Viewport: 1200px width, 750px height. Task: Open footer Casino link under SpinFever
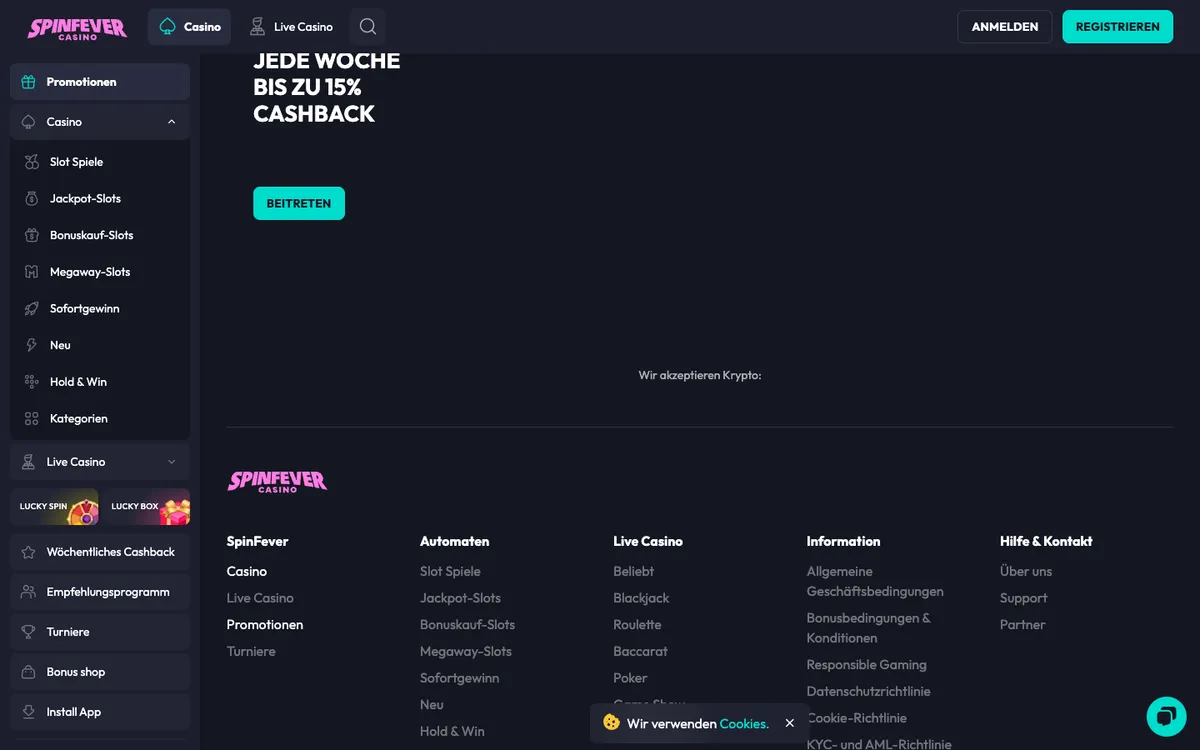(x=247, y=571)
